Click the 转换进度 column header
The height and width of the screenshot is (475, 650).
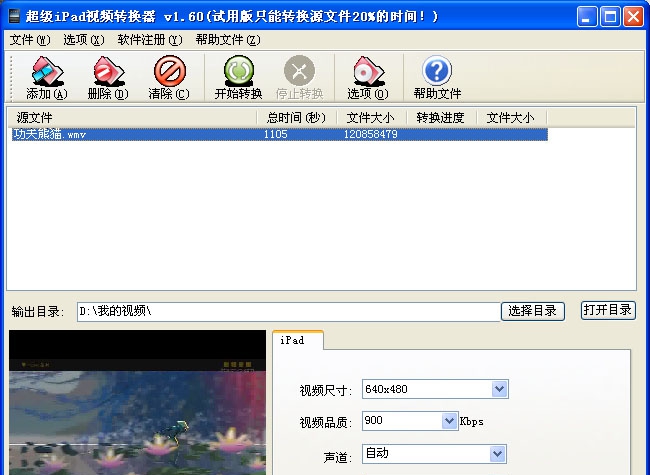pos(441,118)
